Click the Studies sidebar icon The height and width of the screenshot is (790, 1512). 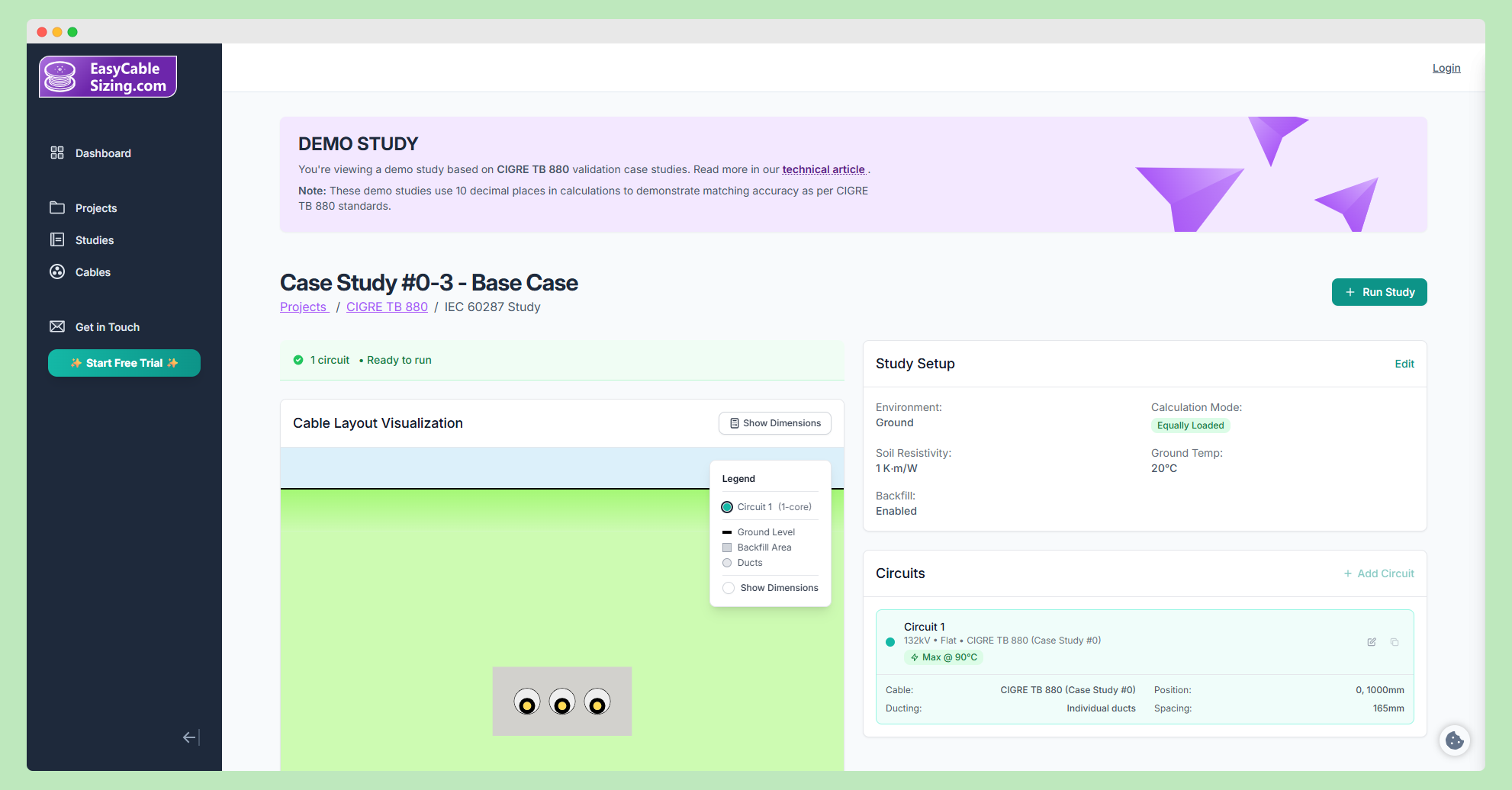[x=57, y=240]
